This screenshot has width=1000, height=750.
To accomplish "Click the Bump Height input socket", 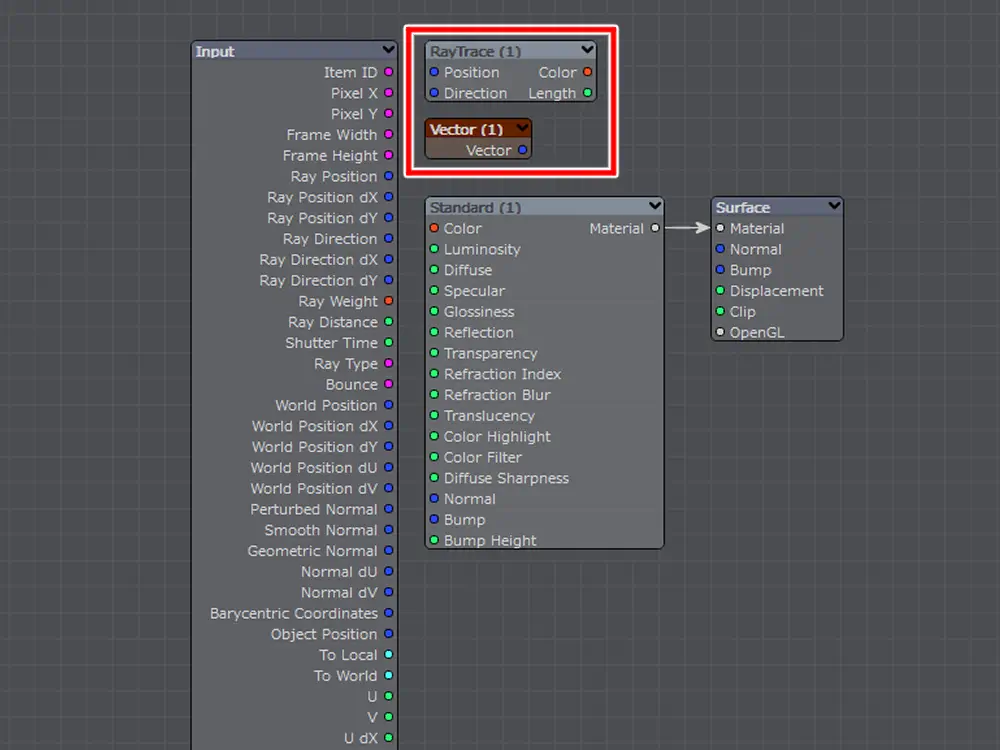I will [434, 540].
